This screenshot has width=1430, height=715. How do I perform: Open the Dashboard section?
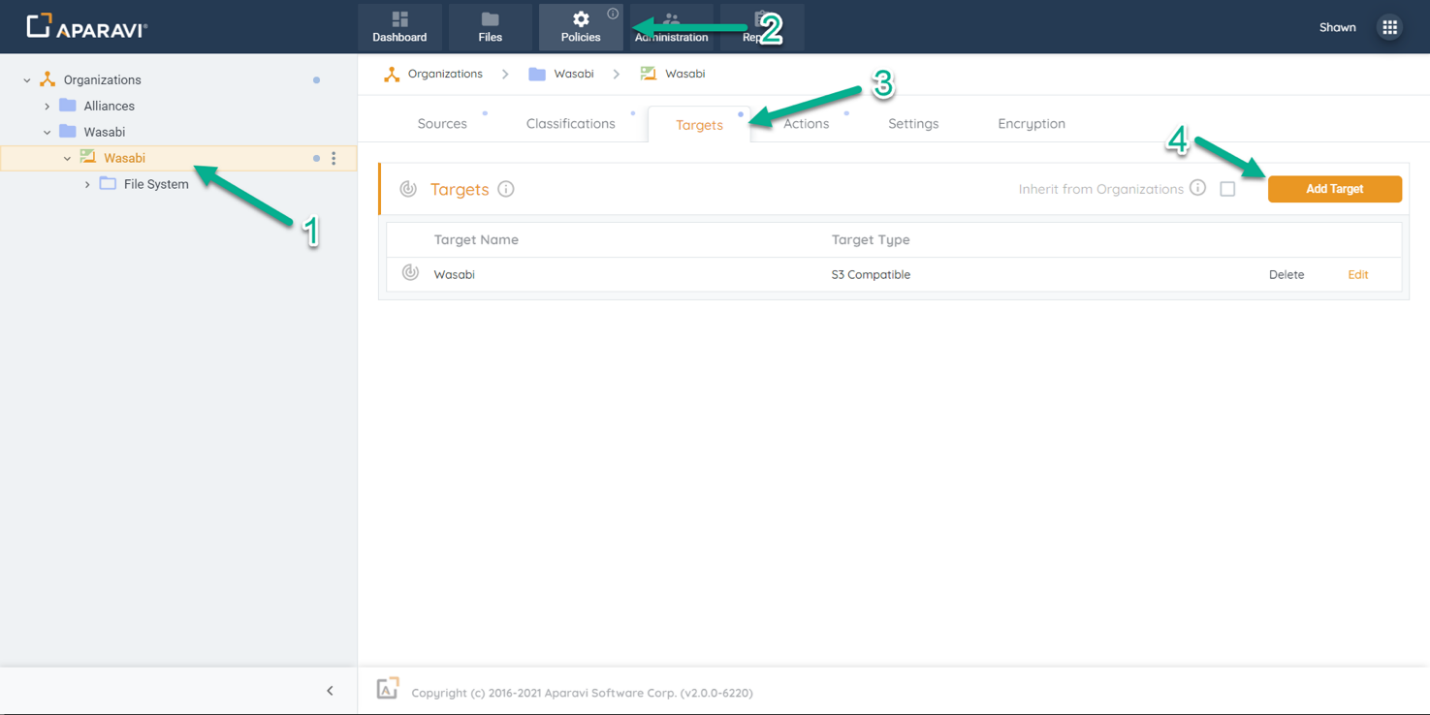pos(400,27)
